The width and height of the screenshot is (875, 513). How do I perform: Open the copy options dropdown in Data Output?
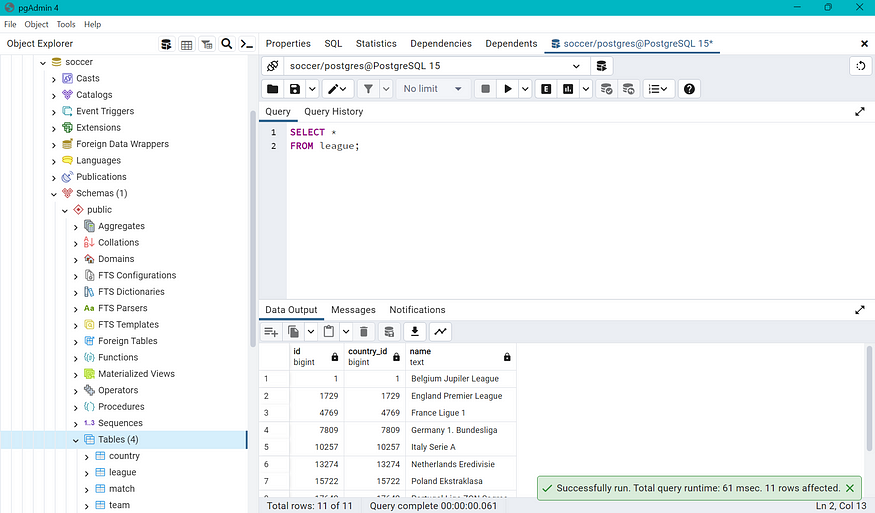pos(311,332)
